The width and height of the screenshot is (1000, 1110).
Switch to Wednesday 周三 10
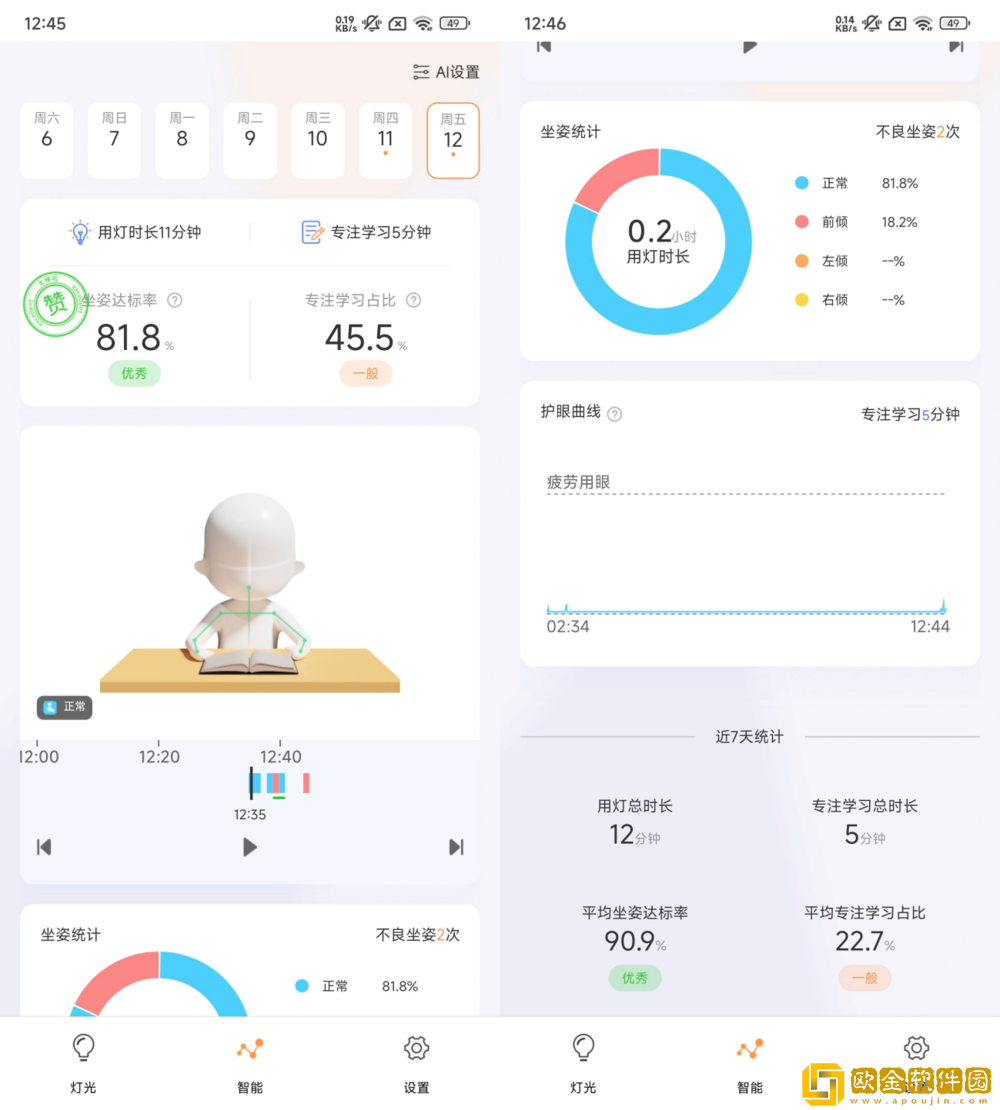(317, 140)
